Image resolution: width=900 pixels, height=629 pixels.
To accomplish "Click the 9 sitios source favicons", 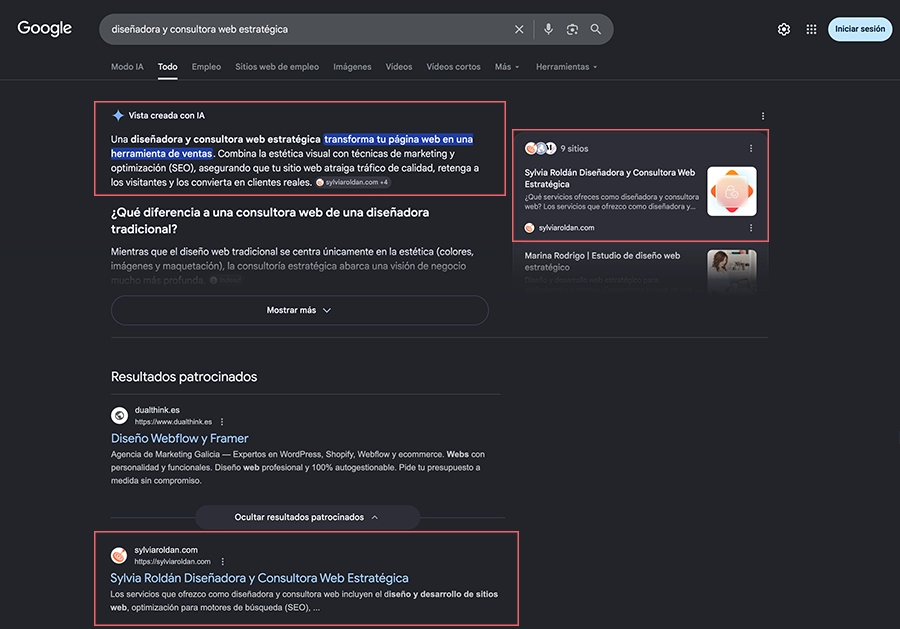I will [540, 149].
